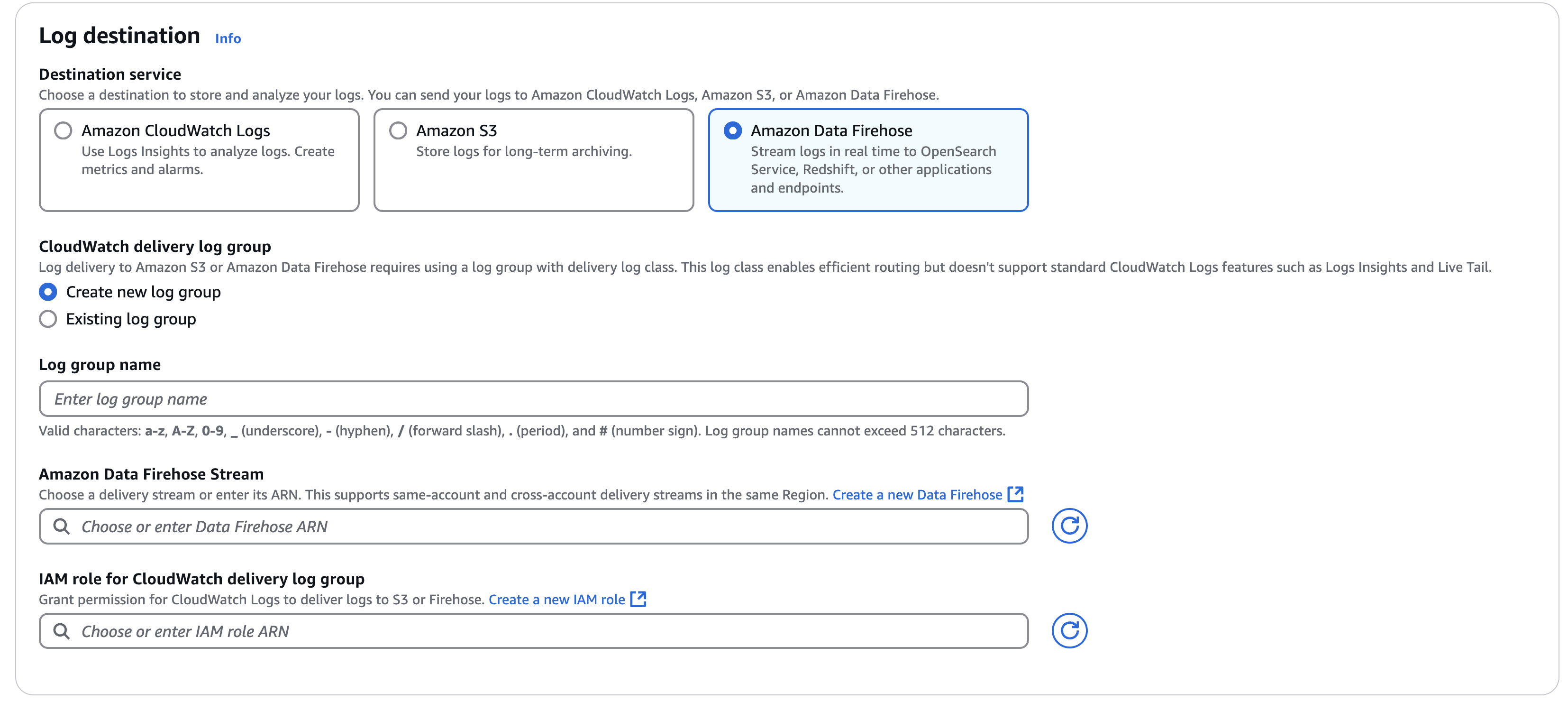Click the Amazon Data Firehose tile description
Viewport: 1568px width, 702px height.
pyautogui.click(x=872, y=169)
